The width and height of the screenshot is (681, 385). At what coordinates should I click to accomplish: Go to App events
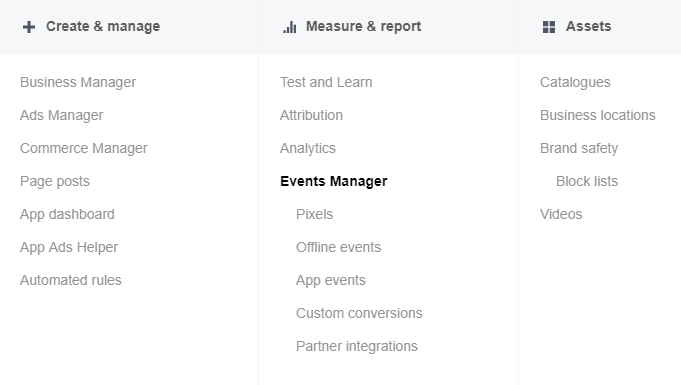coord(331,280)
